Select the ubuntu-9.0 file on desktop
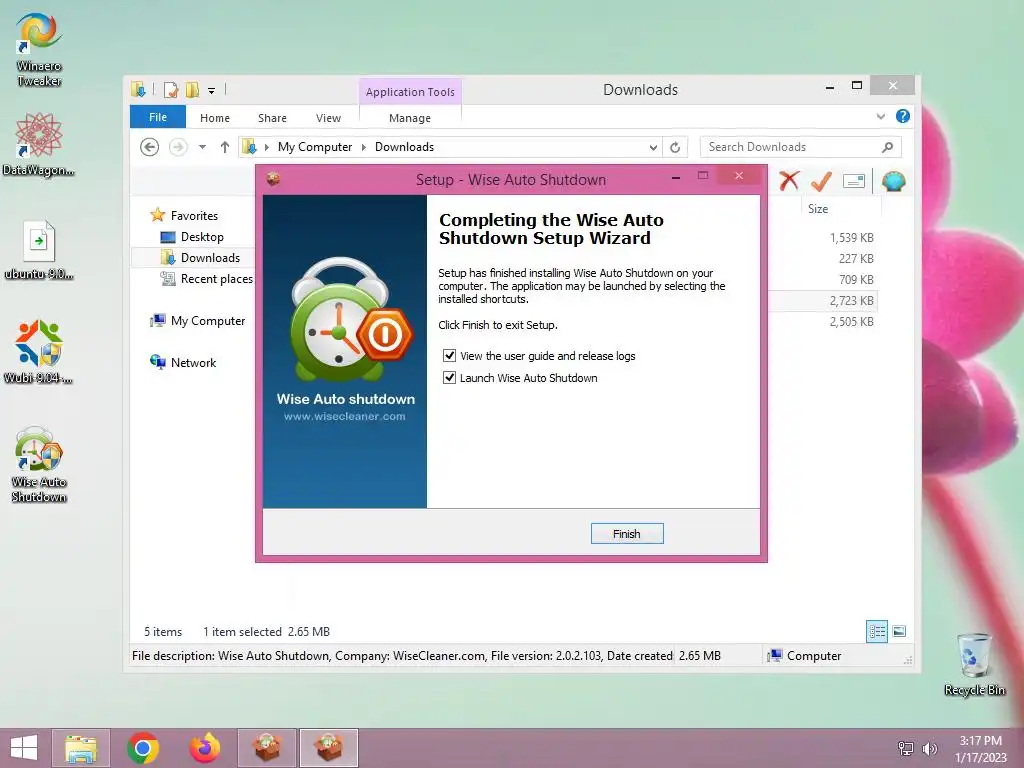Image resolution: width=1024 pixels, height=768 pixels. [x=39, y=250]
